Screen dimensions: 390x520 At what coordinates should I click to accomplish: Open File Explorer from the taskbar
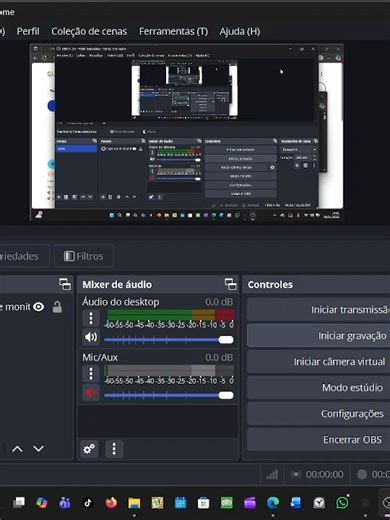(134, 503)
